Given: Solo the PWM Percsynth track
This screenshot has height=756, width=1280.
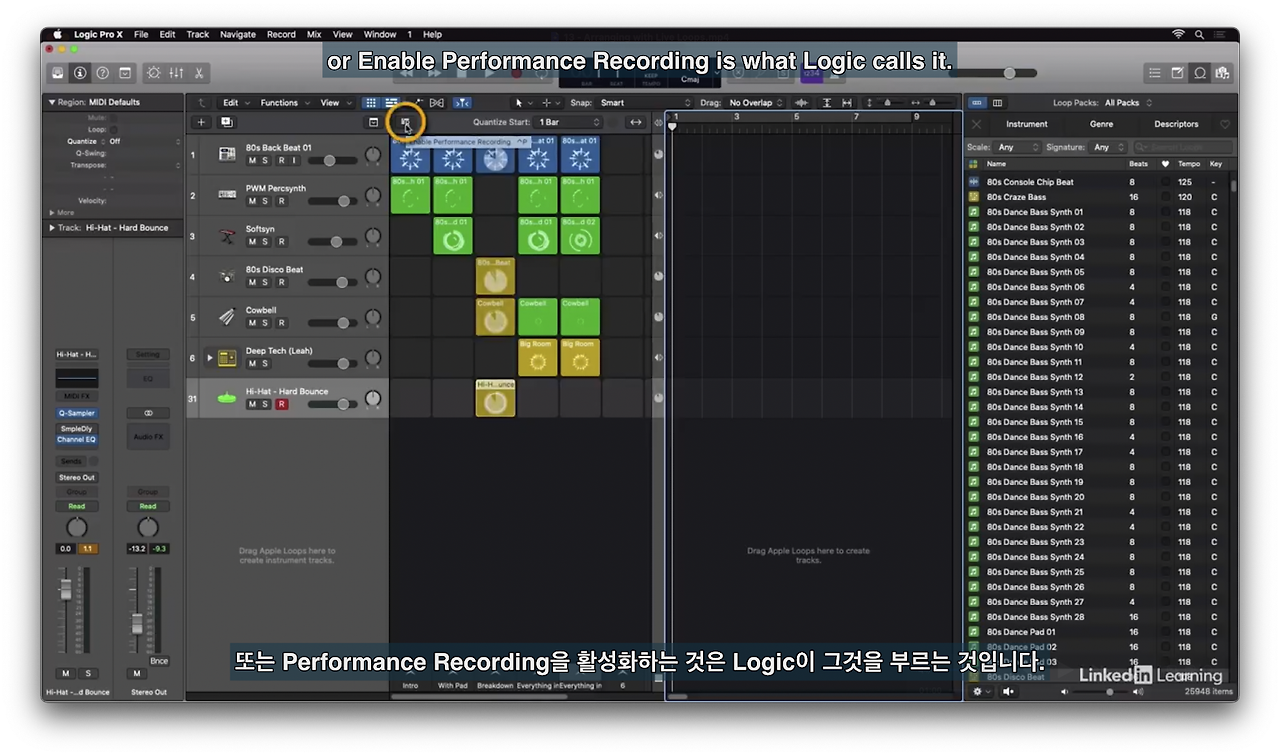Looking at the screenshot, I should click(265, 201).
